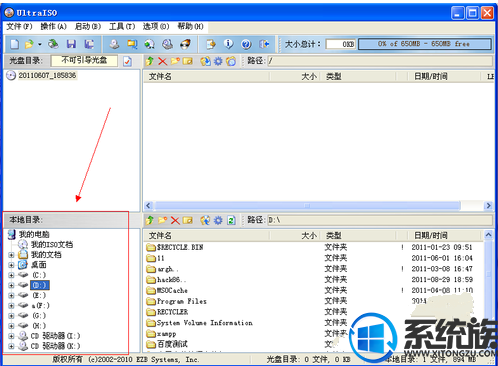This screenshot has height=366, width=498.
Task: Expand the CD 驱动器 (I:) plus sign
Action: click(11, 336)
